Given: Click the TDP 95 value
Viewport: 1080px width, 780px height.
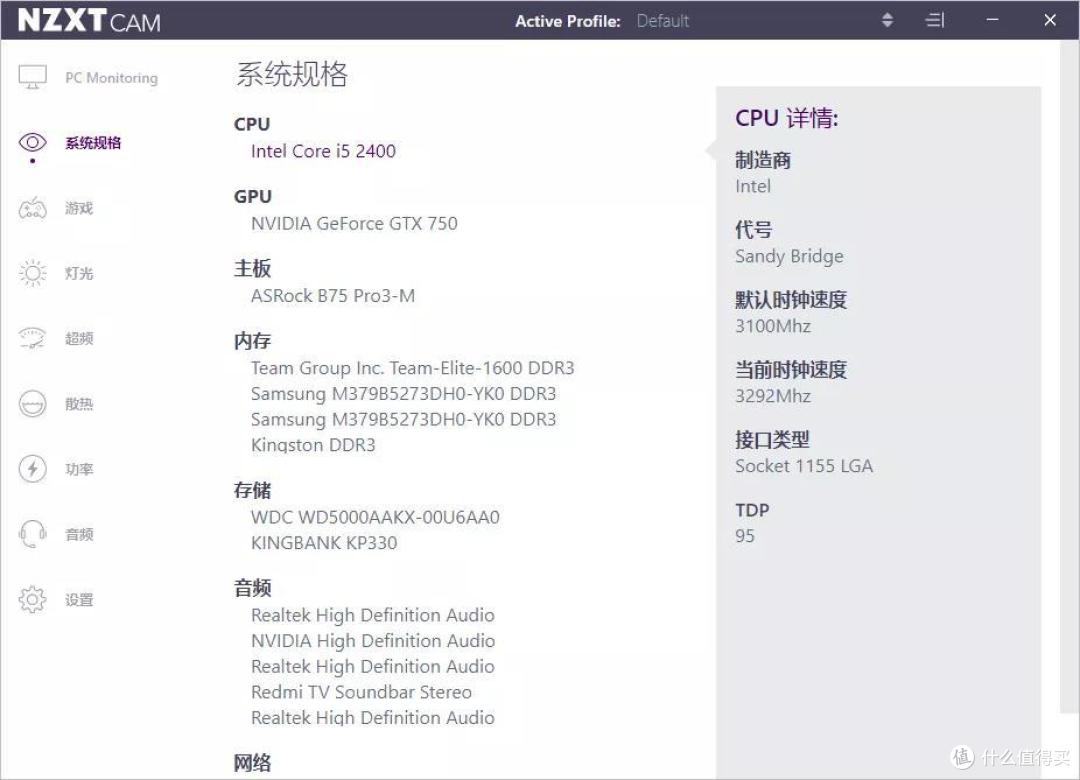Looking at the screenshot, I should coord(745,535).
